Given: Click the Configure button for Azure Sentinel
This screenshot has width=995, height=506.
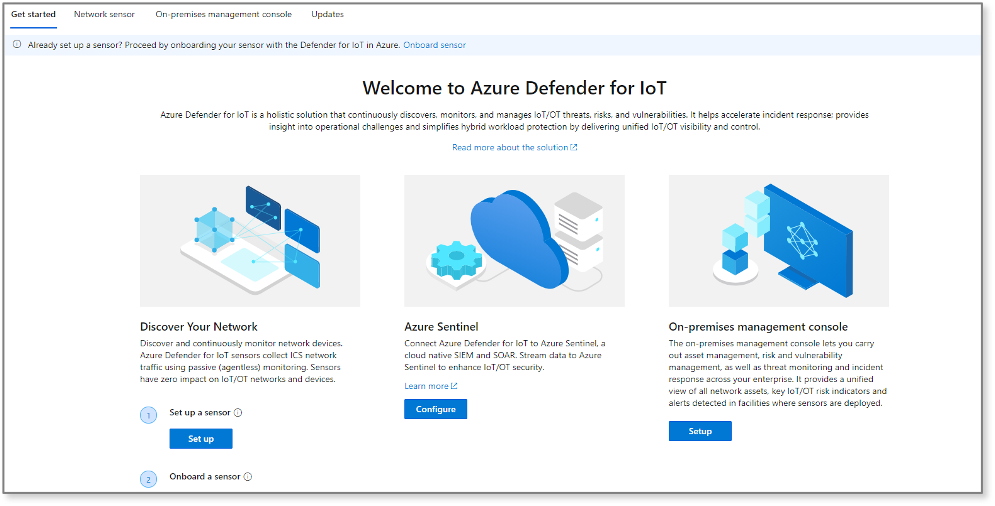Looking at the screenshot, I should click(435, 409).
